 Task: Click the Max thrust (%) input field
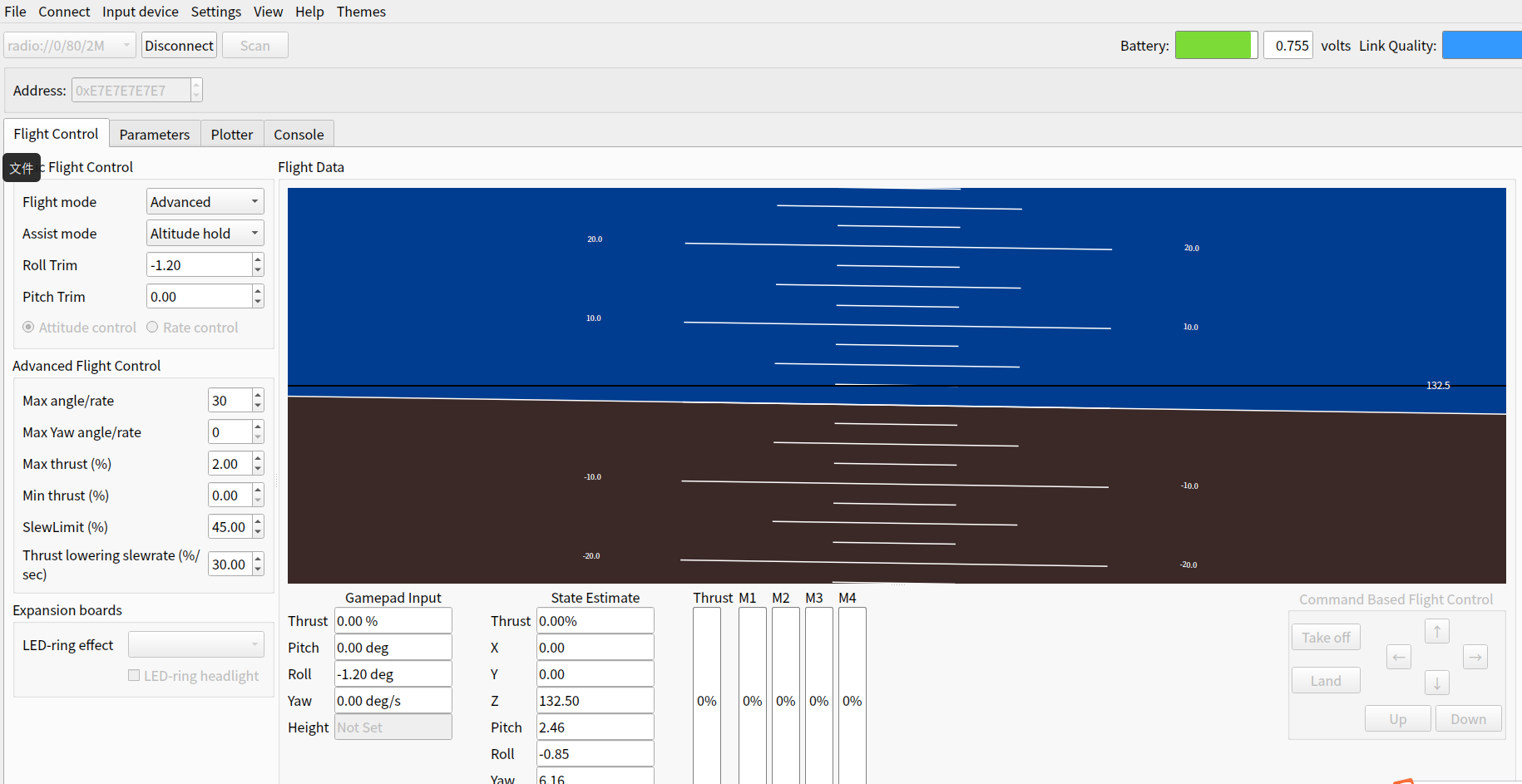pyautogui.click(x=229, y=464)
